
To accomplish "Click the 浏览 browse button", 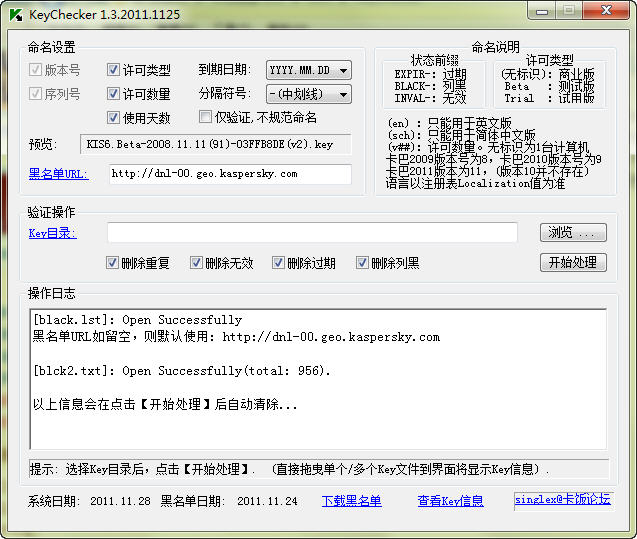I will [573, 233].
